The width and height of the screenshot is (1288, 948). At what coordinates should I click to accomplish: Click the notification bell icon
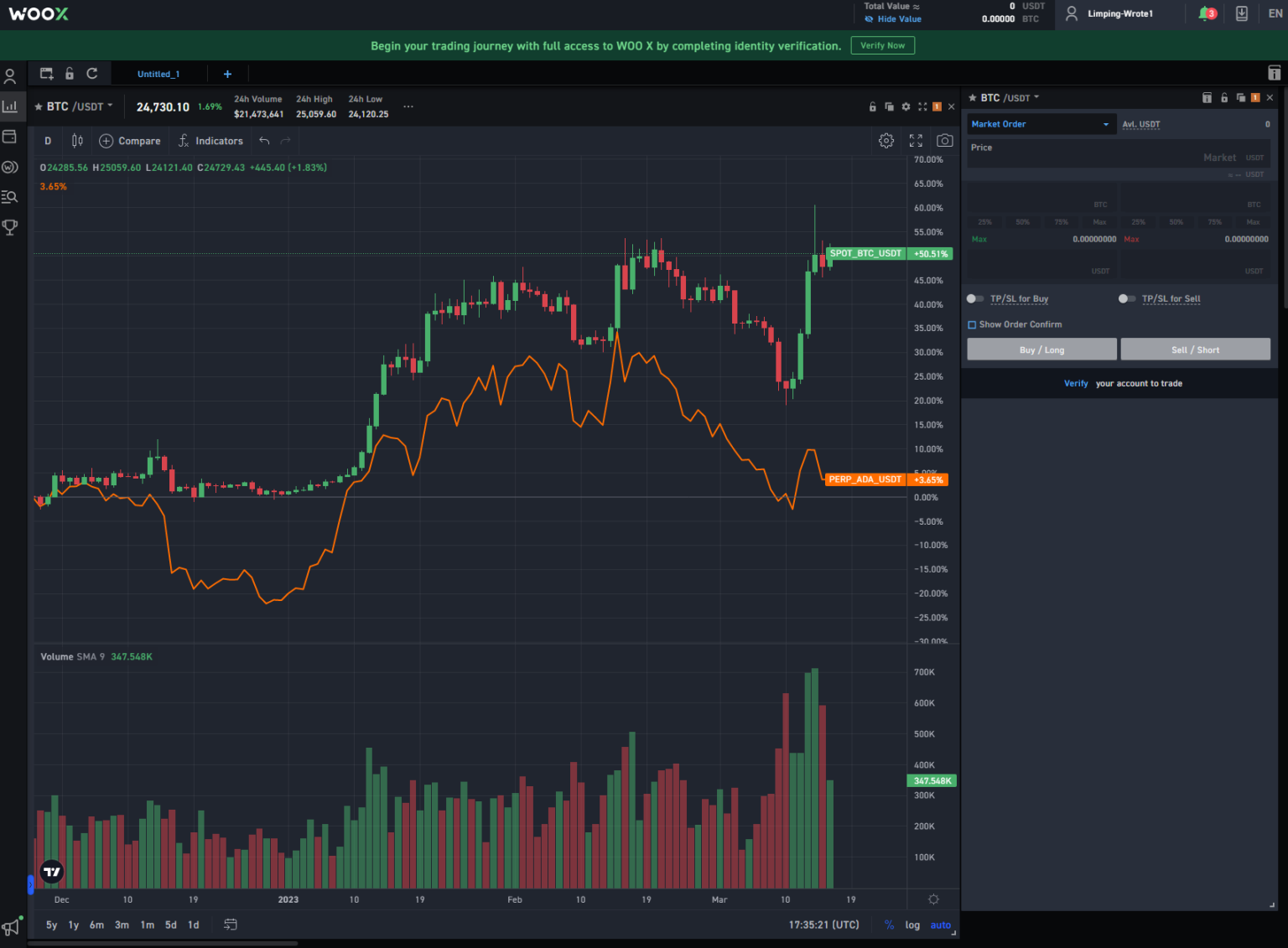click(x=1206, y=13)
